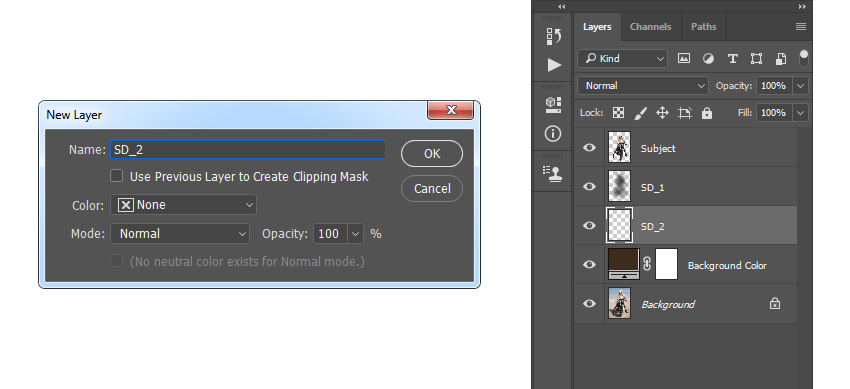Click the layer Name input field
This screenshot has height=389, width=850.
click(248, 150)
